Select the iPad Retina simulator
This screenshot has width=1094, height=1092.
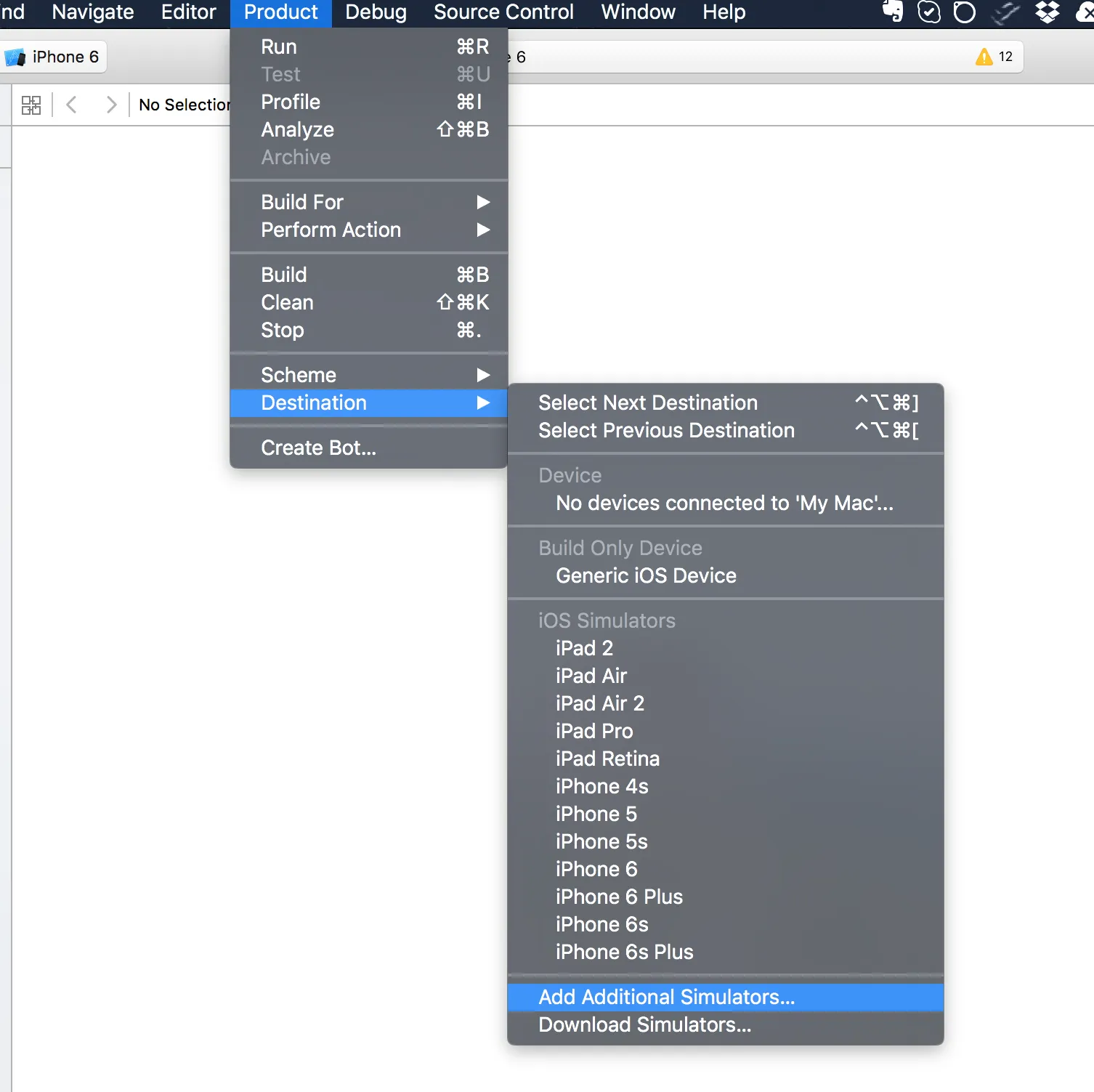click(726, 759)
